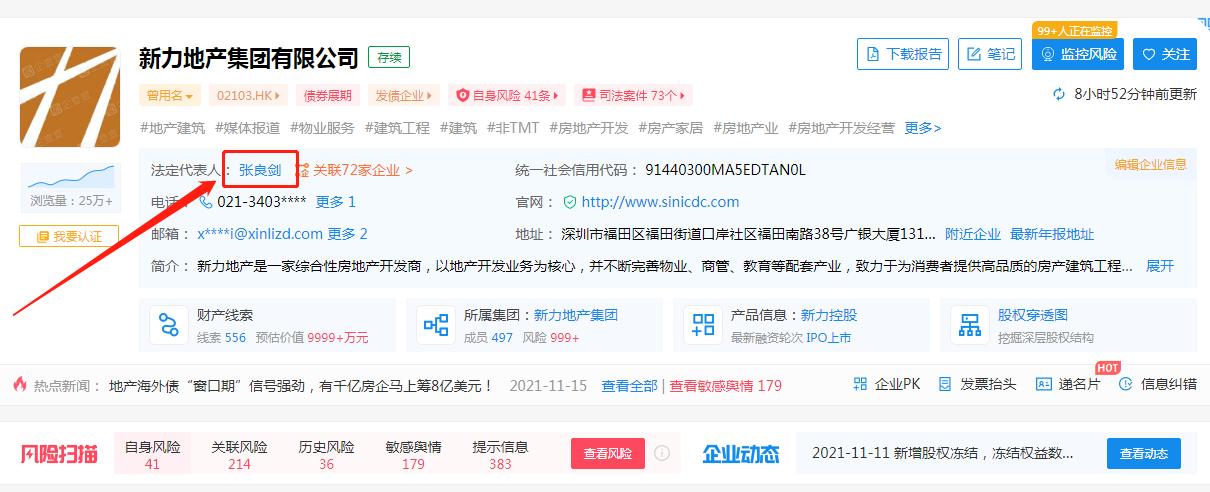Click the #房地产开发经营 hashtag

click(x=841, y=128)
